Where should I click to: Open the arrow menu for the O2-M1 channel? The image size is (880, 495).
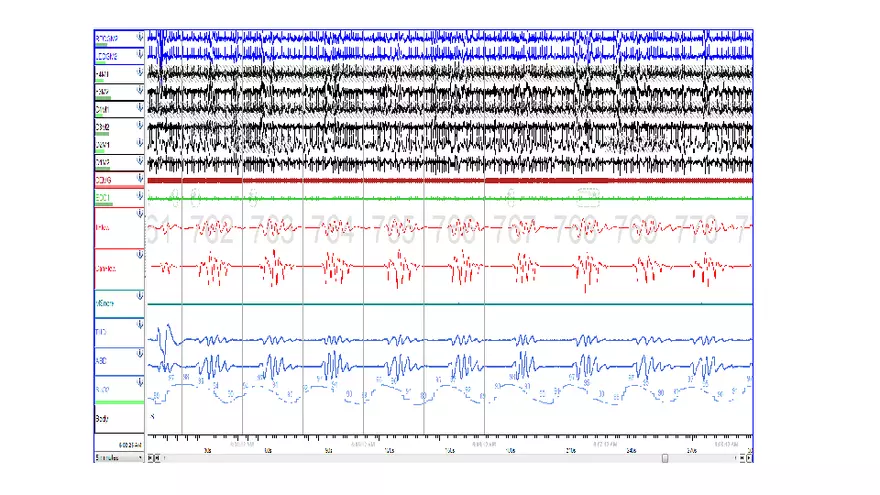click(140, 143)
